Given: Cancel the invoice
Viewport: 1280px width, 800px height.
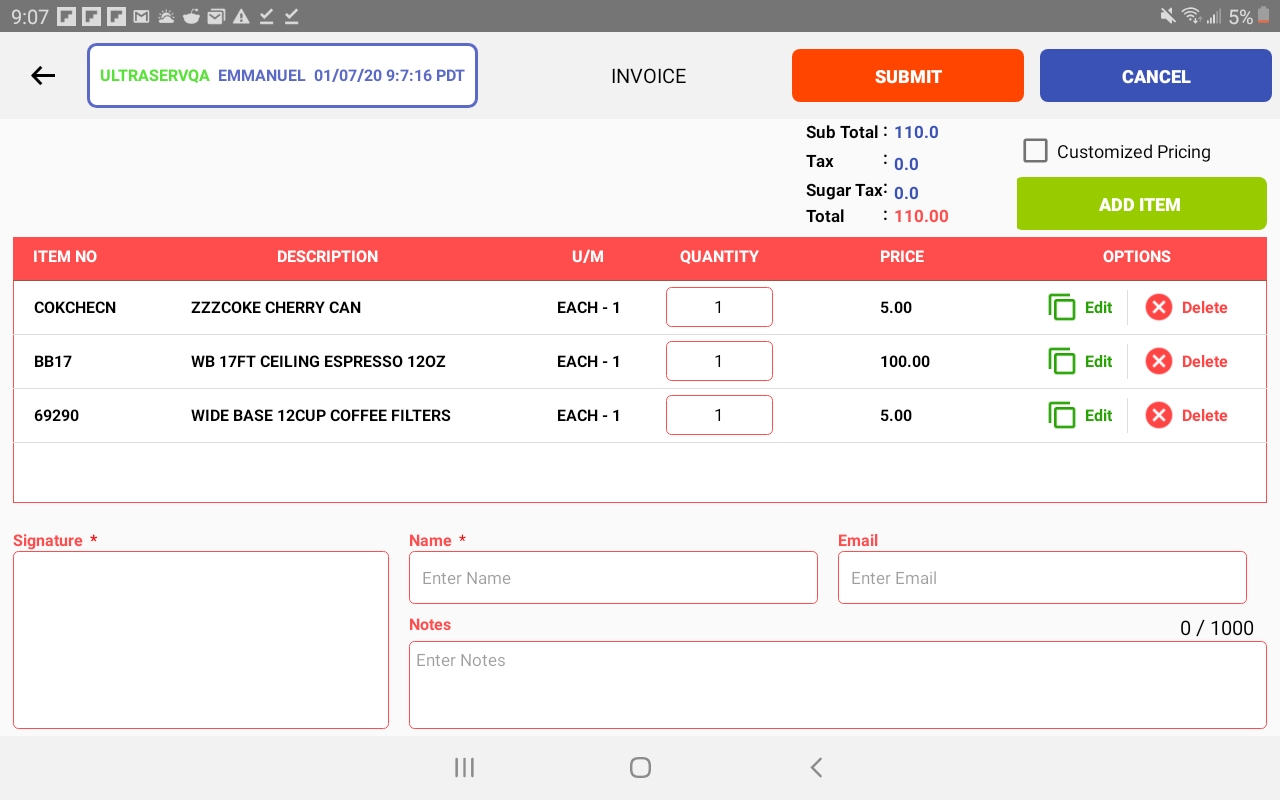Looking at the screenshot, I should 1156,76.
